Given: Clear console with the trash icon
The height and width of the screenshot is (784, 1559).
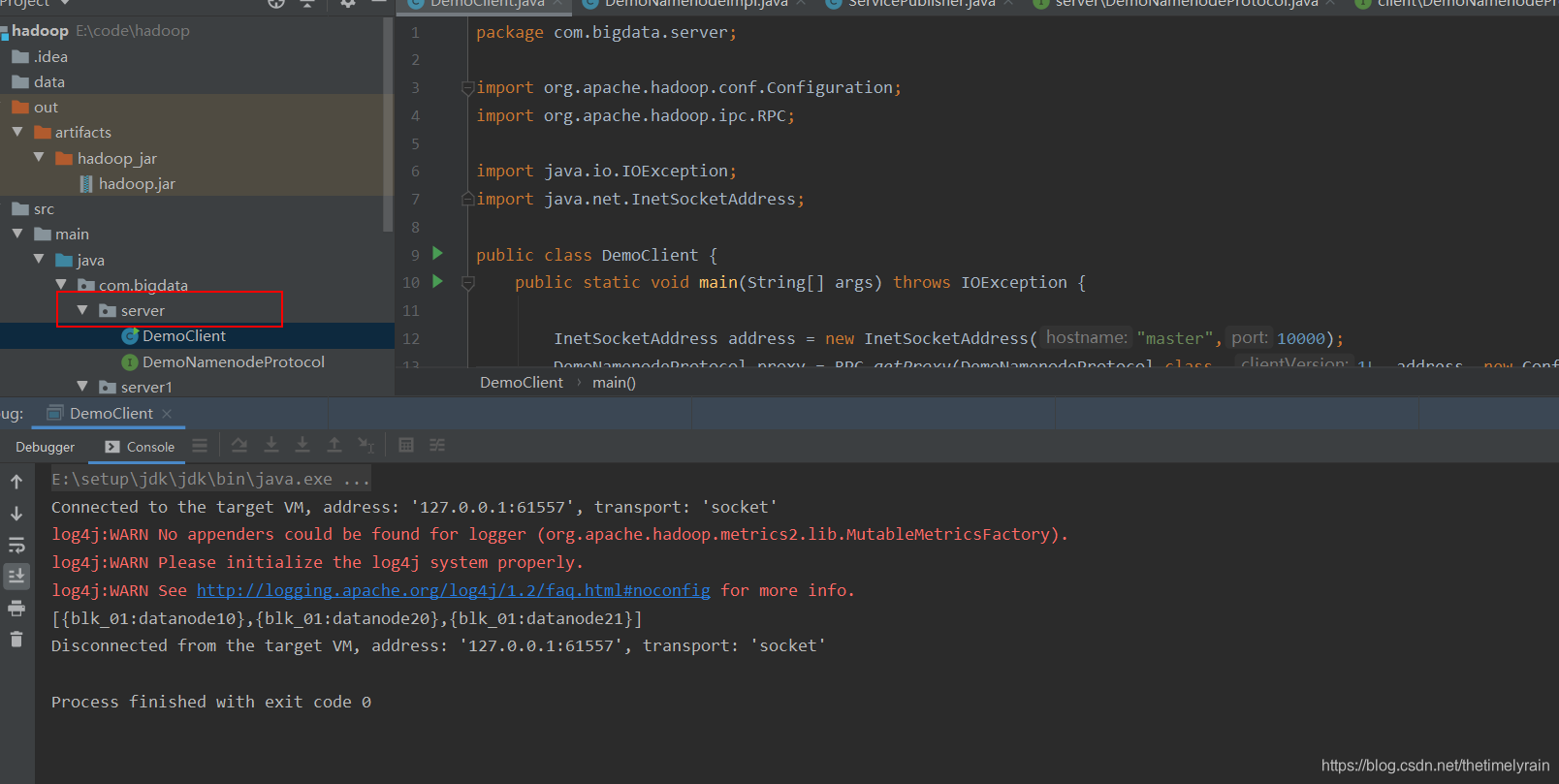Looking at the screenshot, I should click(x=16, y=639).
